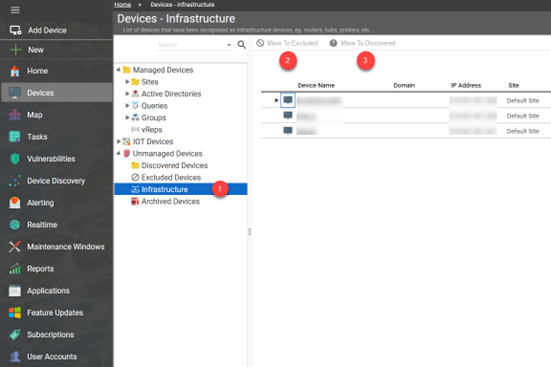
Task: Click the Feature Updates Windows logo icon
Action: tap(15, 313)
